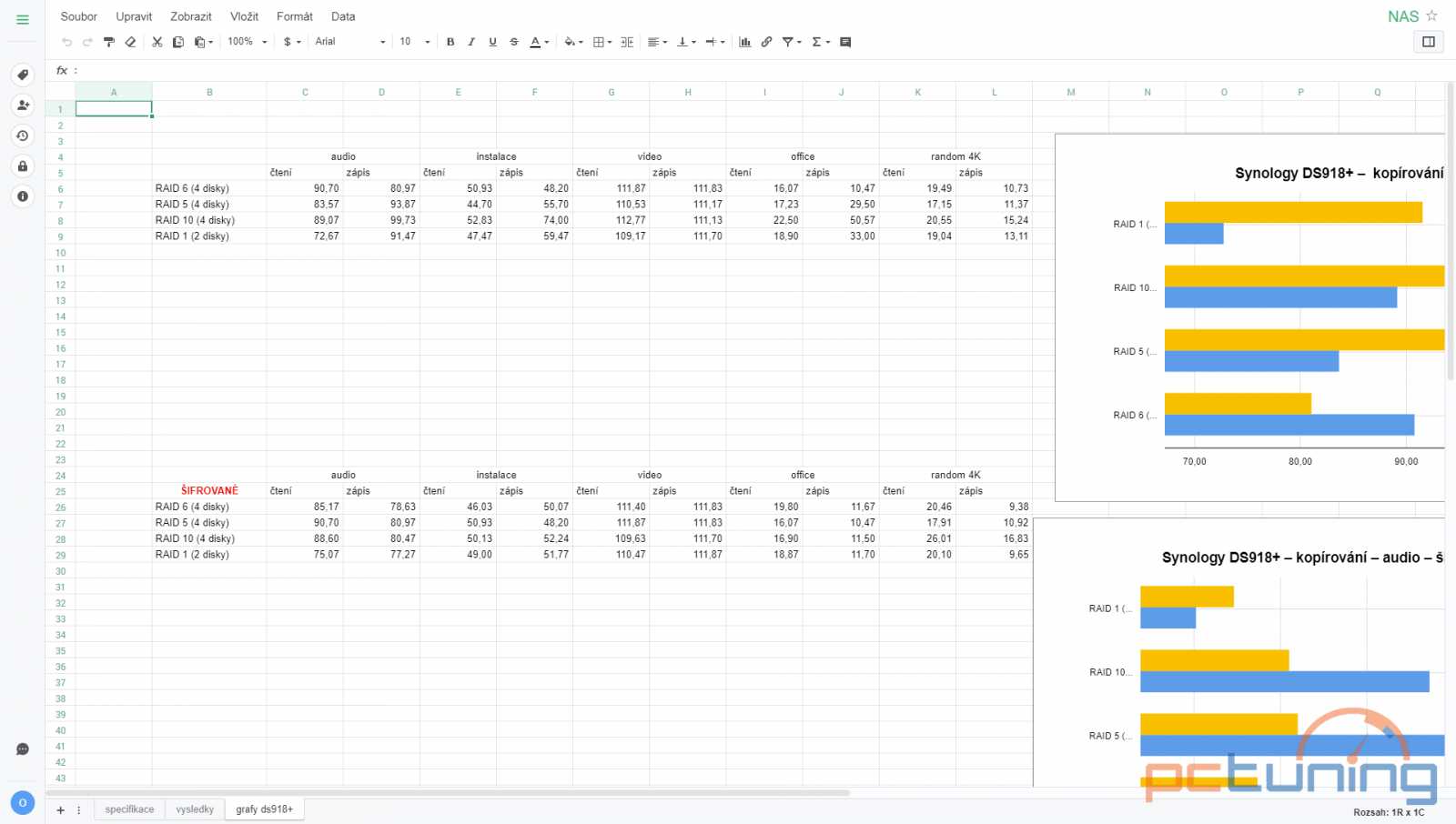Merge cells using the toolbar icon
Screen dimensions: 1456x824
627,42
